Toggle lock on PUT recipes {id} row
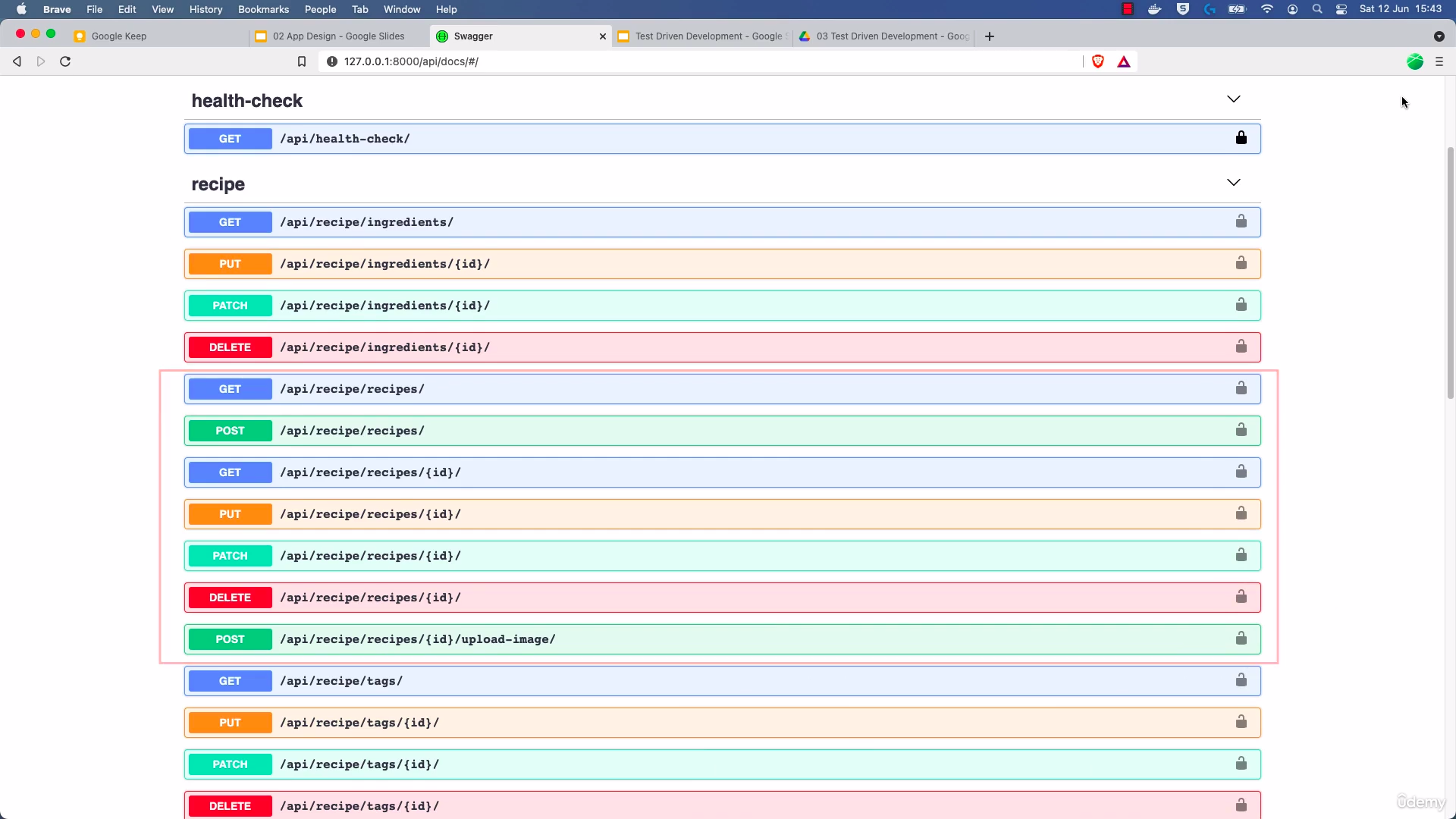This screenshot has height=819, width=1456. 1241,513
